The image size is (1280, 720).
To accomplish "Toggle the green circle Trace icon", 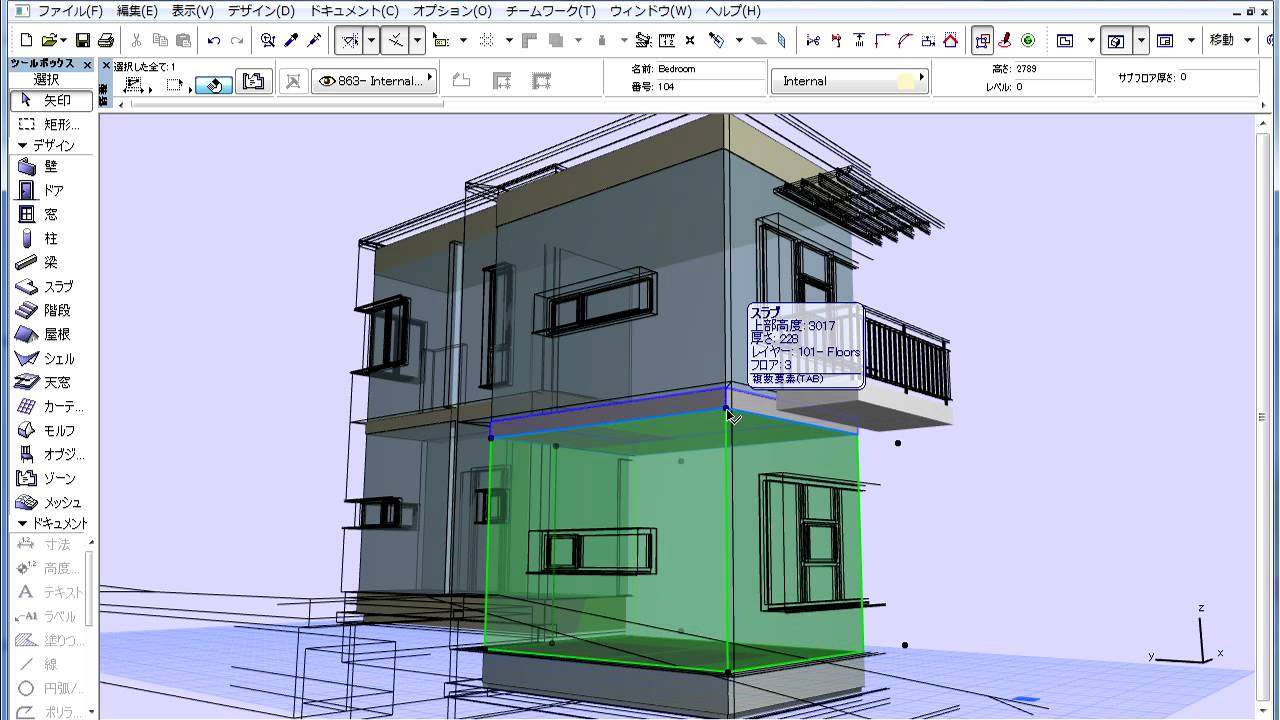I will click(x=1027, y=40).
